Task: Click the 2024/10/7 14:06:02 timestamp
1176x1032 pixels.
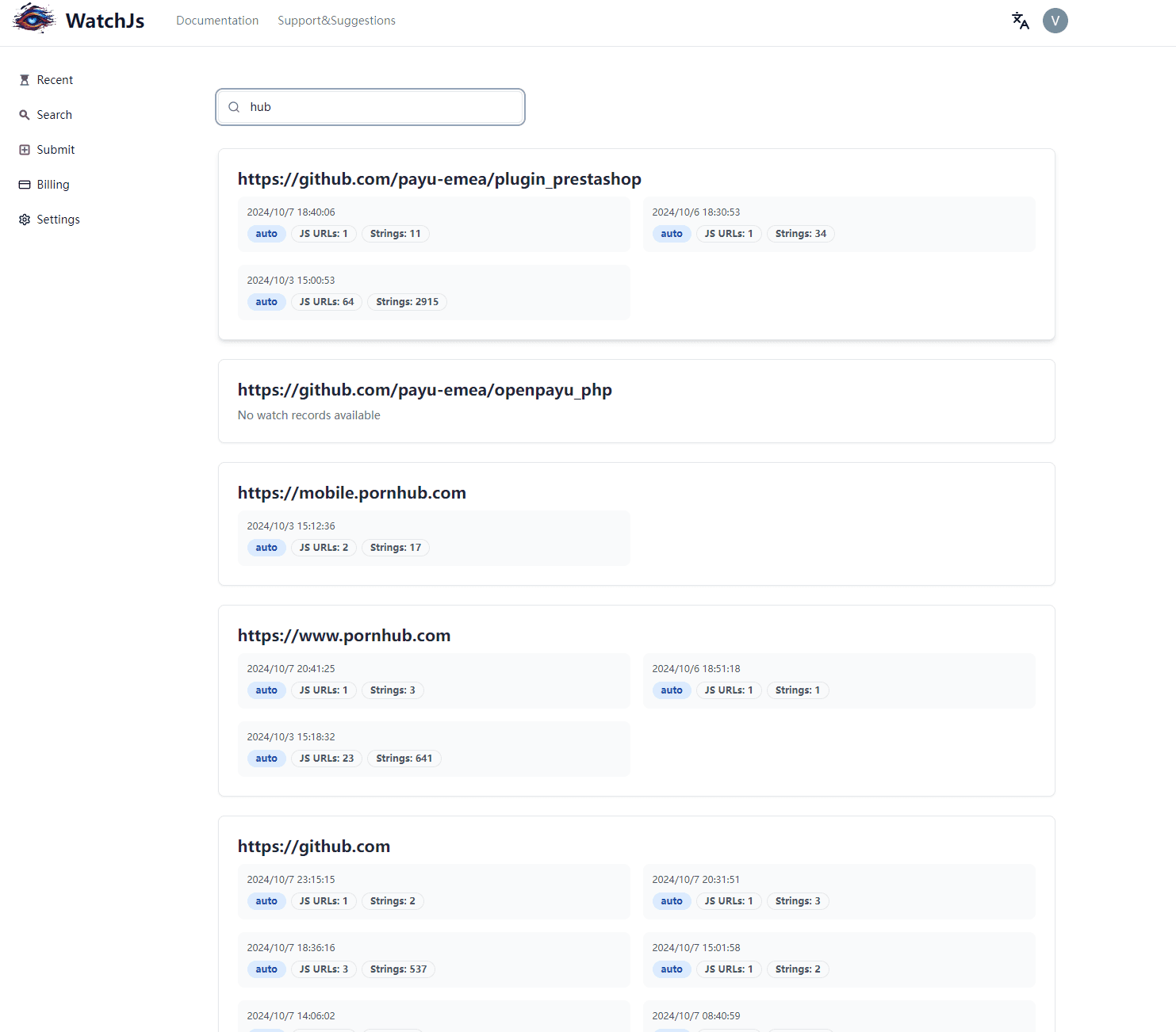Action: tap(291, 1016)
